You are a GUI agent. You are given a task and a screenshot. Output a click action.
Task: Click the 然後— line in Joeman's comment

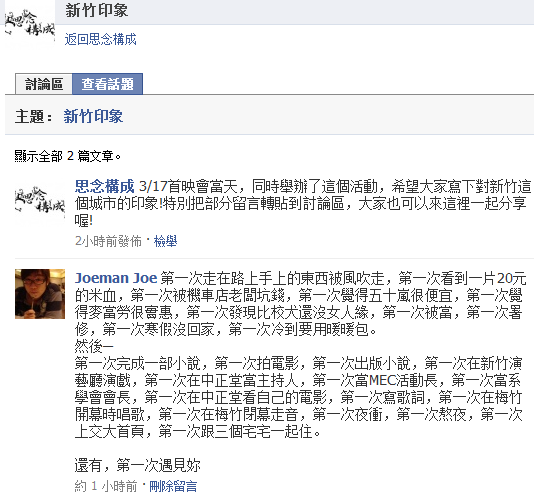click(x=94, y=346)
